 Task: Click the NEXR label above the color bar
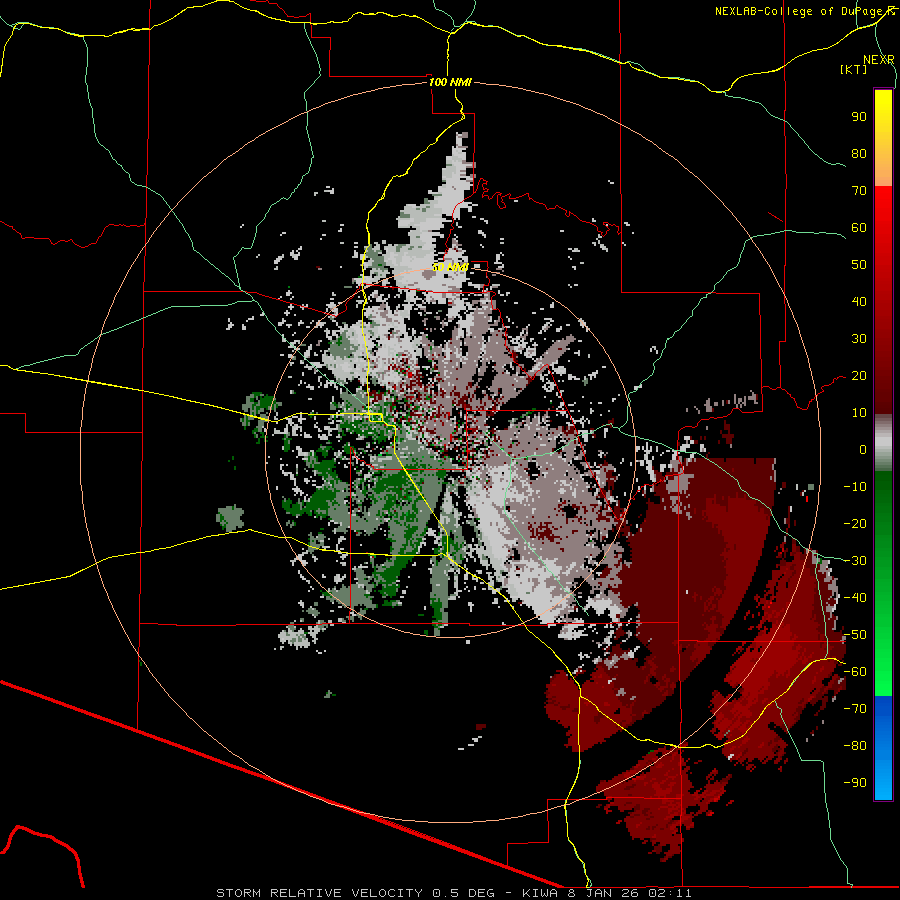pos(879,60)
